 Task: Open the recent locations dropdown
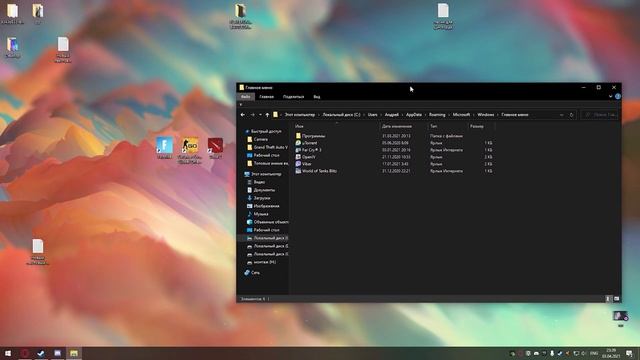click(x=260, y=115)
